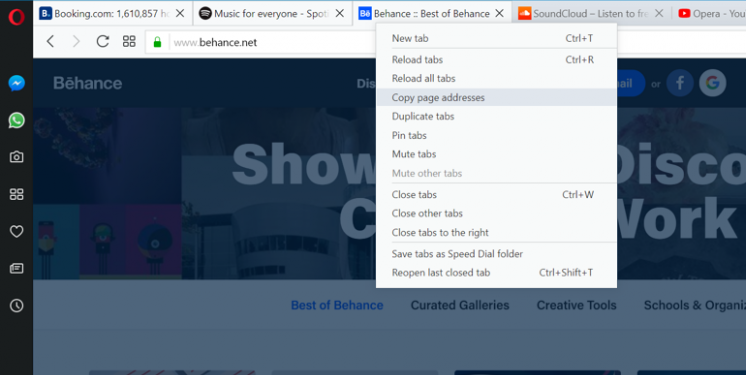This screenshot has height=375, width=746.
Task: Click the Start Page grid icon in toolbar
Action: (x=129, y=42)
